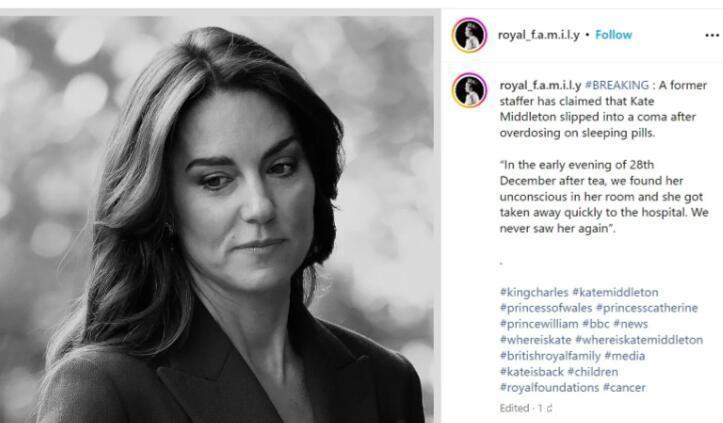The image size is (723, 423).
Task: Open the #bbc hashtag
Action: tap(596, 324)
